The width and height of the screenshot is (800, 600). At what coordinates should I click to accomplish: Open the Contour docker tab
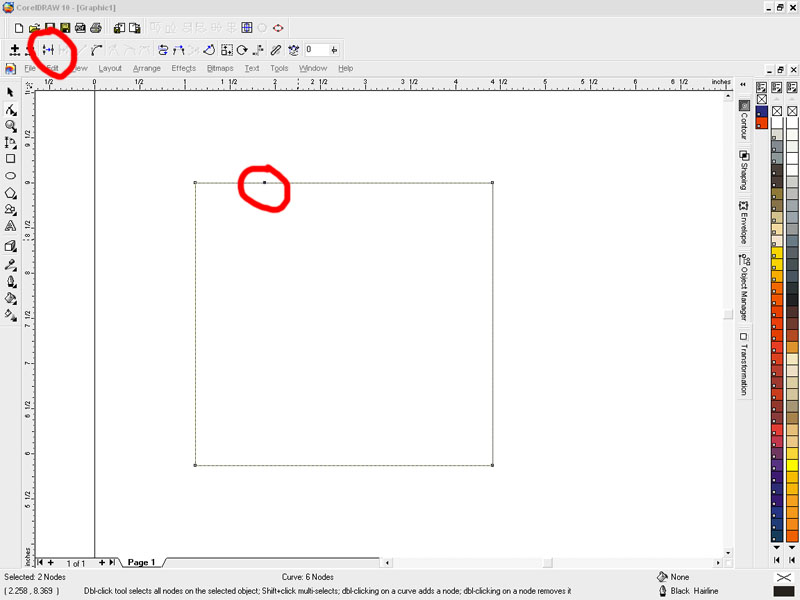744,120
